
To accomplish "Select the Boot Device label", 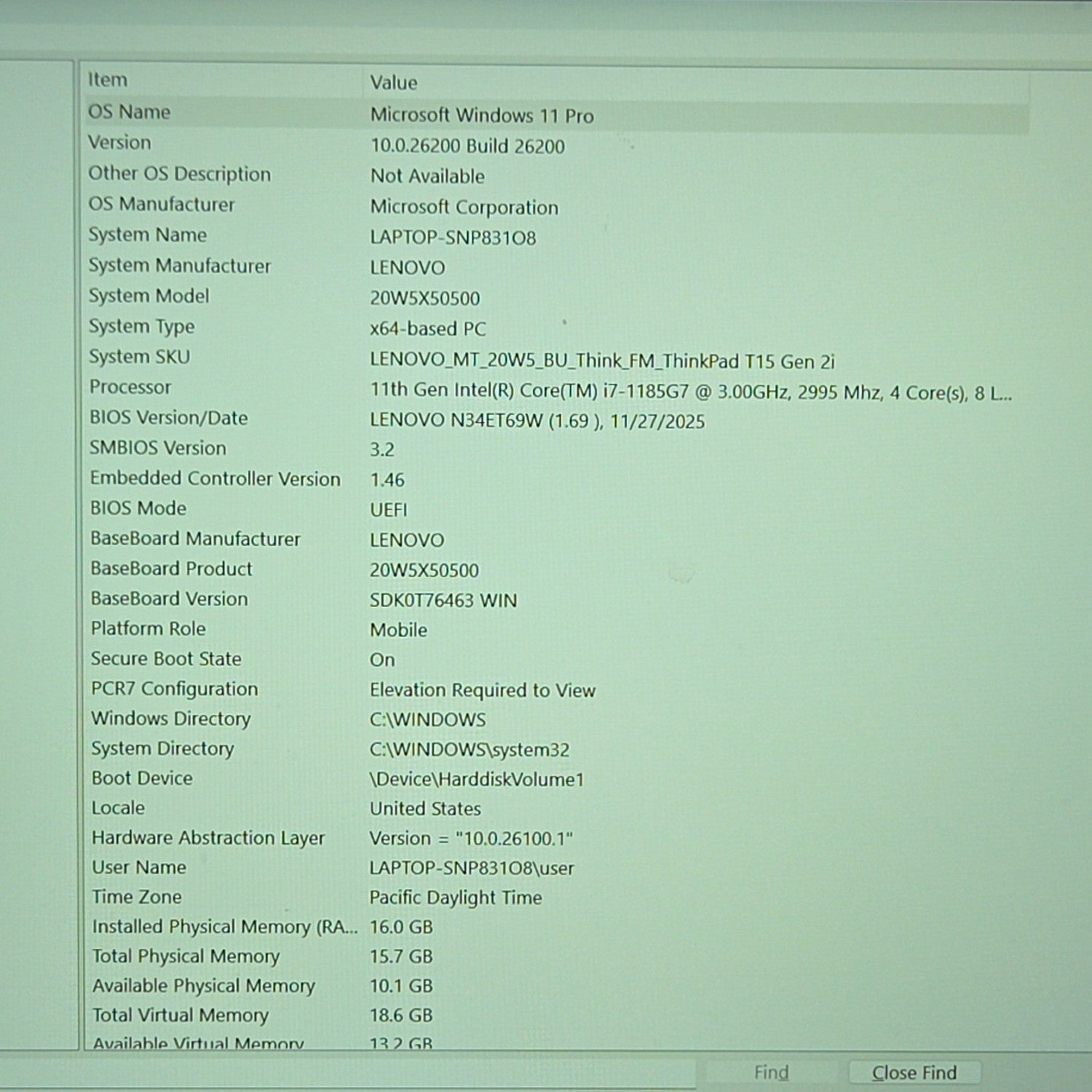I will (x=142, y=778).
